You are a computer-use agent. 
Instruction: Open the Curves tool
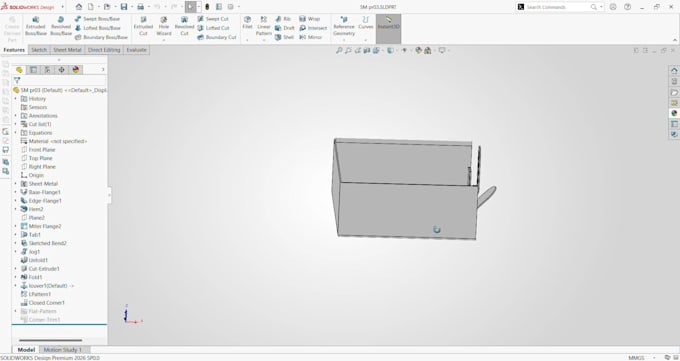pos(366,23)
